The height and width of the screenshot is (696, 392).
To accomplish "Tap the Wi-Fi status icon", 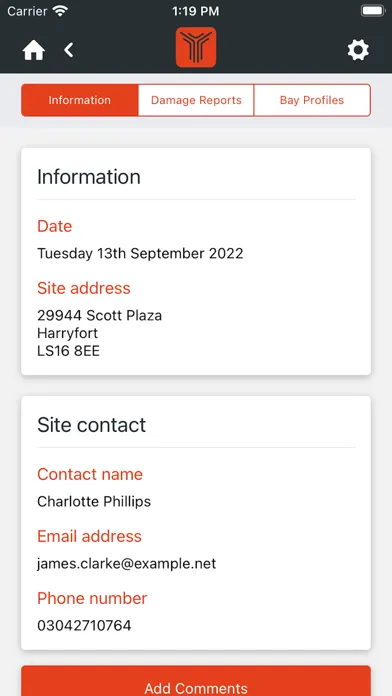I will (x=59, y=11).
